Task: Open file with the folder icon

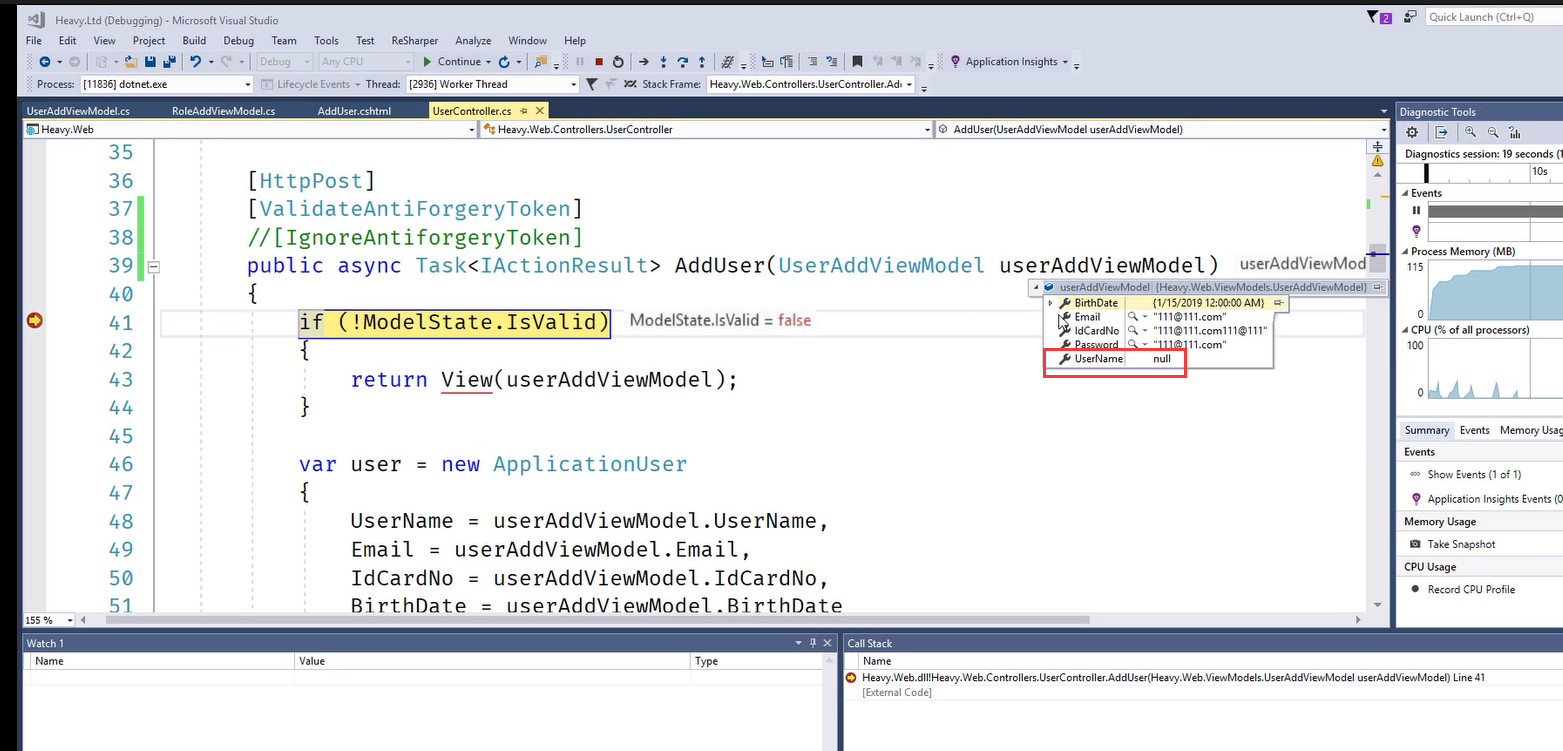Action: (130, 62)
